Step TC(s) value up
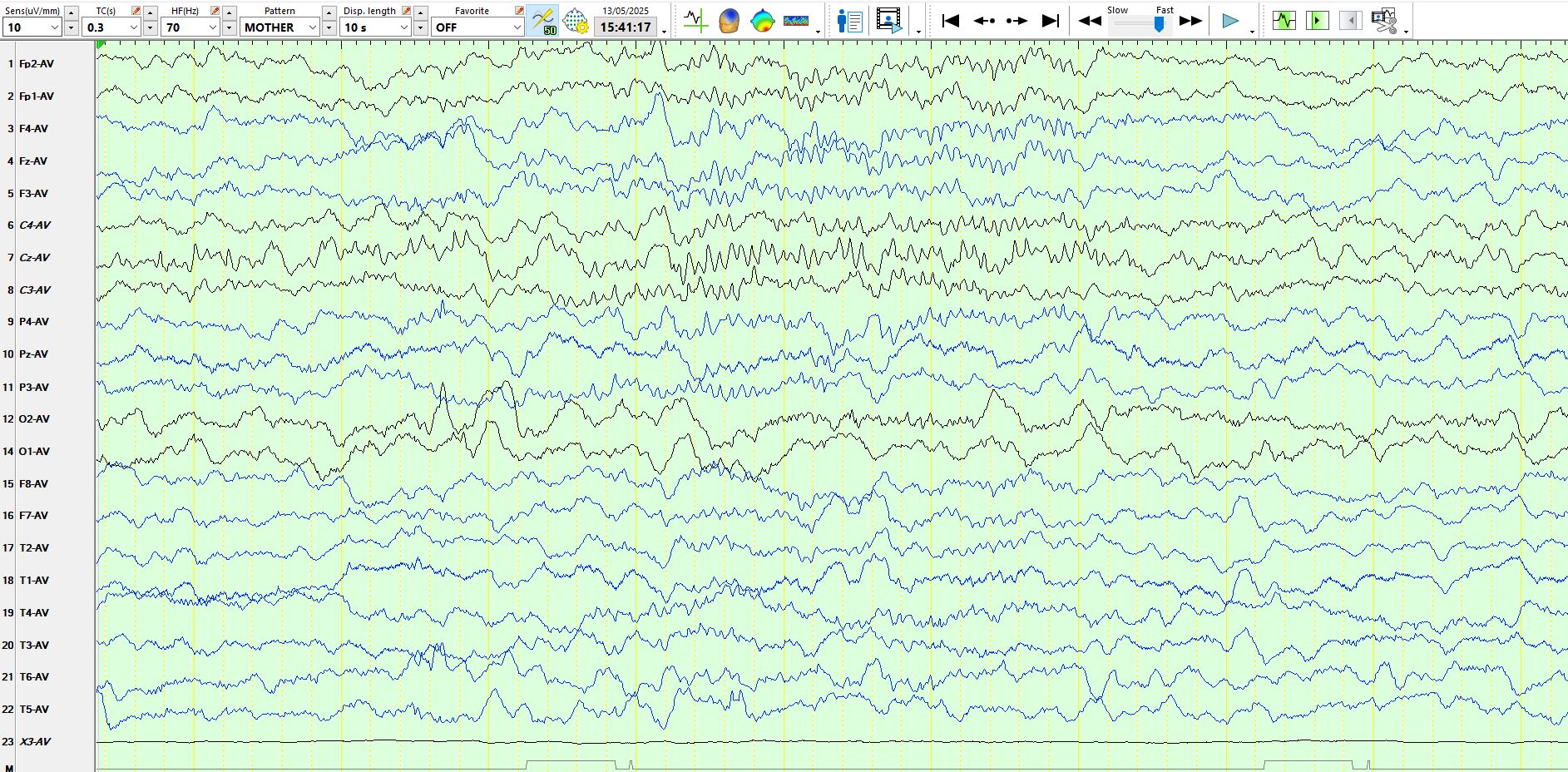 click(x=150, y=12)
